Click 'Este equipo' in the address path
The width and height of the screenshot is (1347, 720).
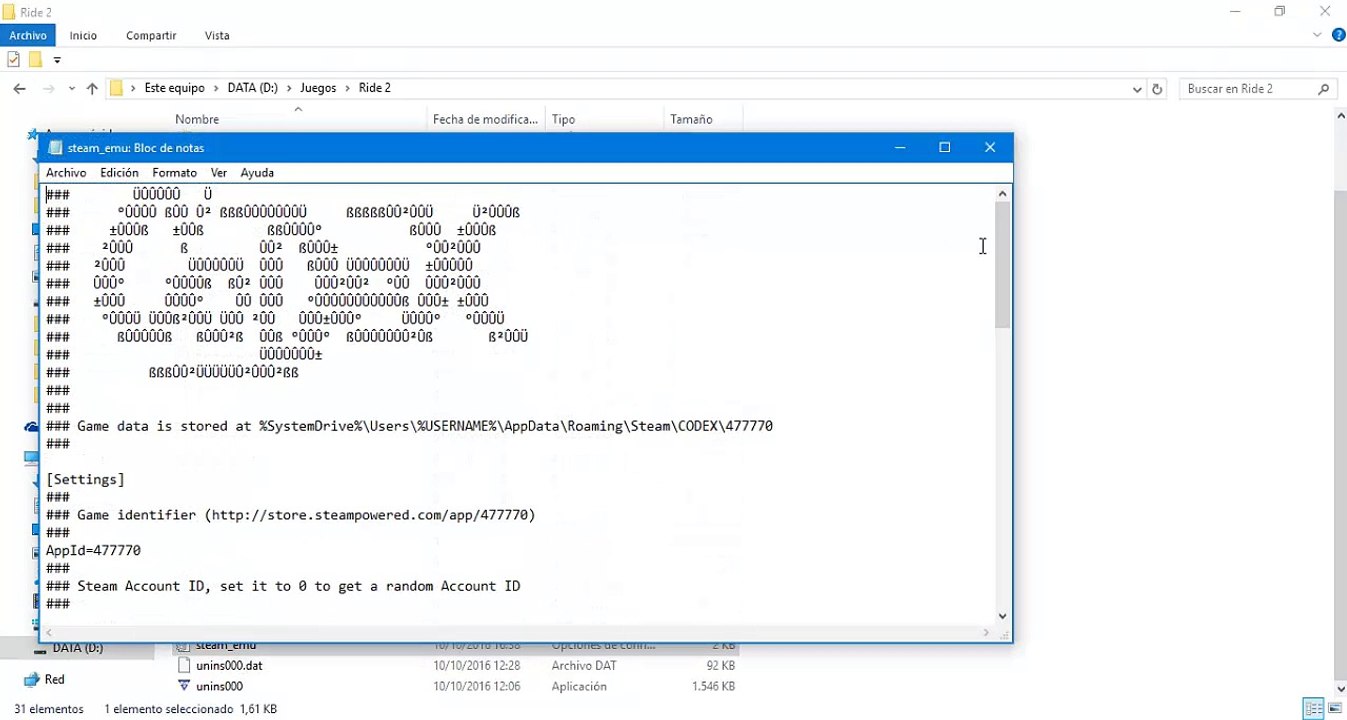pyautogui.click(x=174, y=88)
